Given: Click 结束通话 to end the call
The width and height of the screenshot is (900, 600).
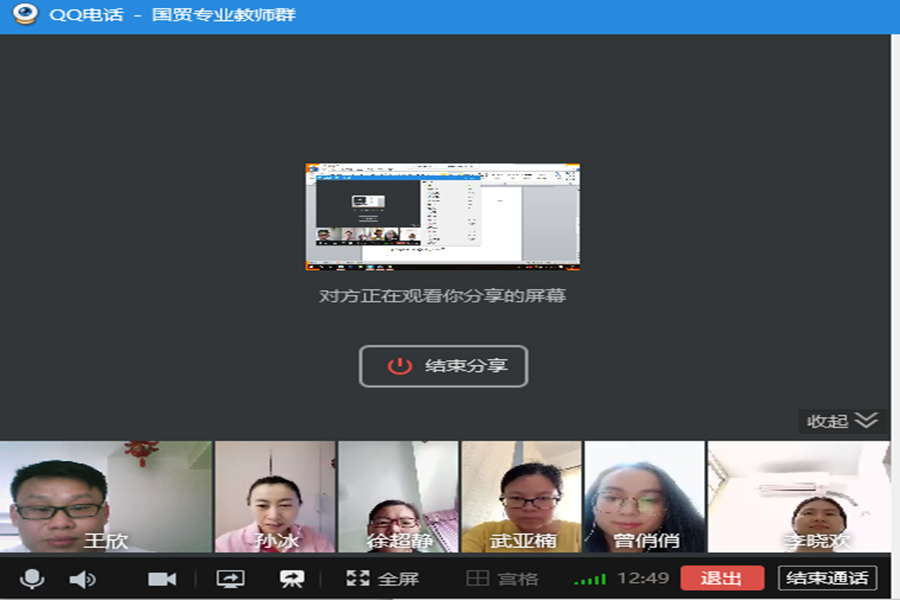Looking at the screenshot, I should point(827,578).
